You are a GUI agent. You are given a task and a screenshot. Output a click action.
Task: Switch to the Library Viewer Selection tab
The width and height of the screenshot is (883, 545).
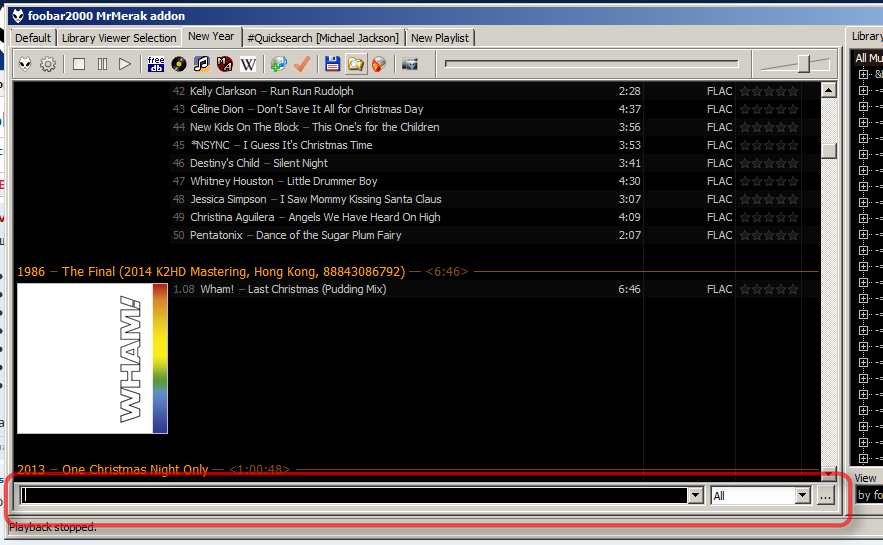click(119, 38)
